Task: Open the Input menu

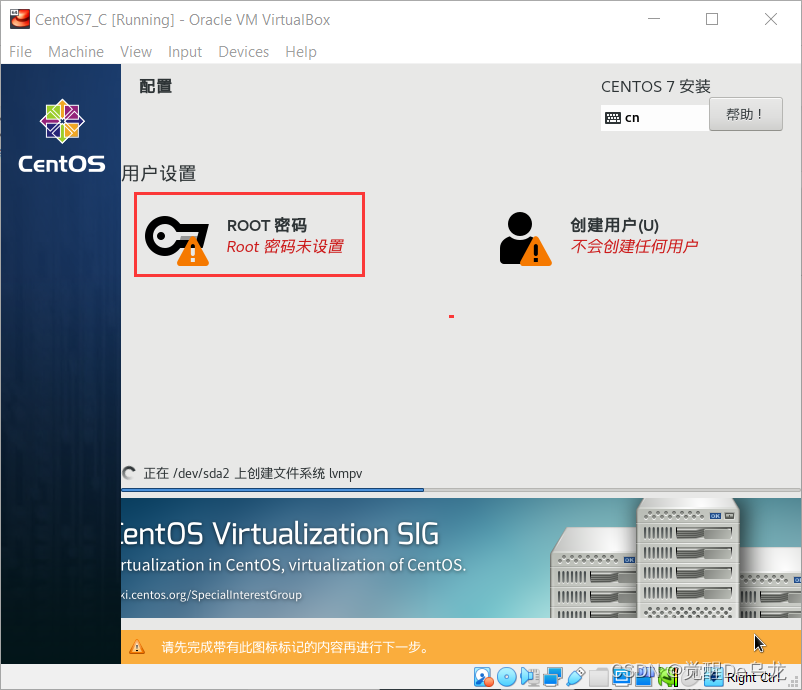Action: pos(184,51)
